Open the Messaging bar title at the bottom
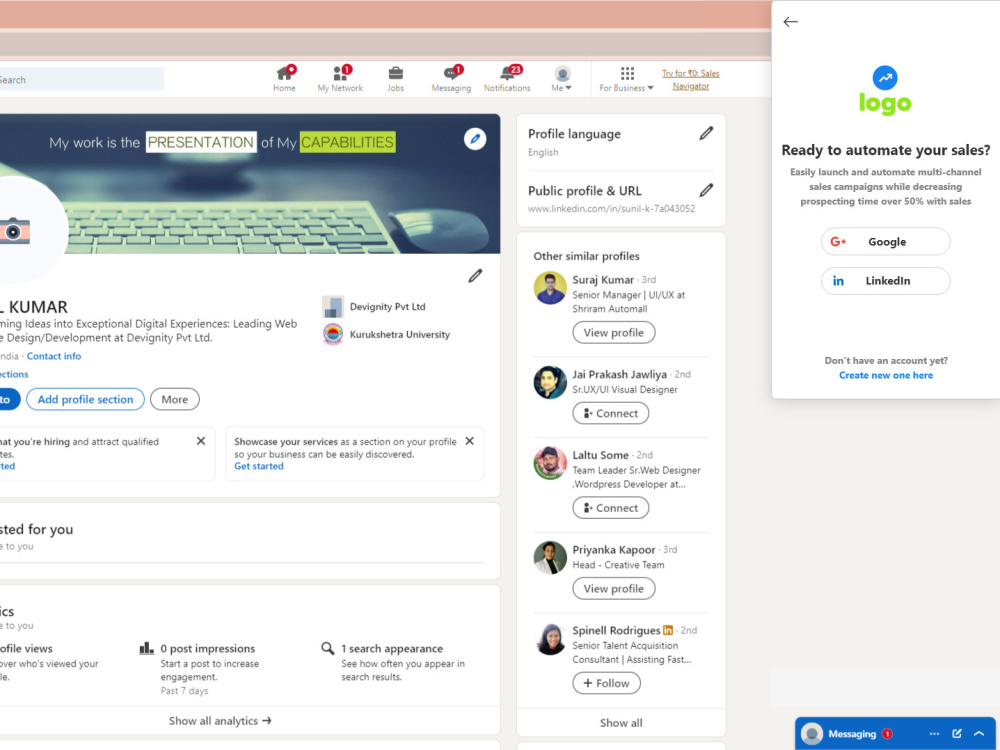Image resolution: width=1000 pixels, height=750 pixels. (x=852, y=734)
